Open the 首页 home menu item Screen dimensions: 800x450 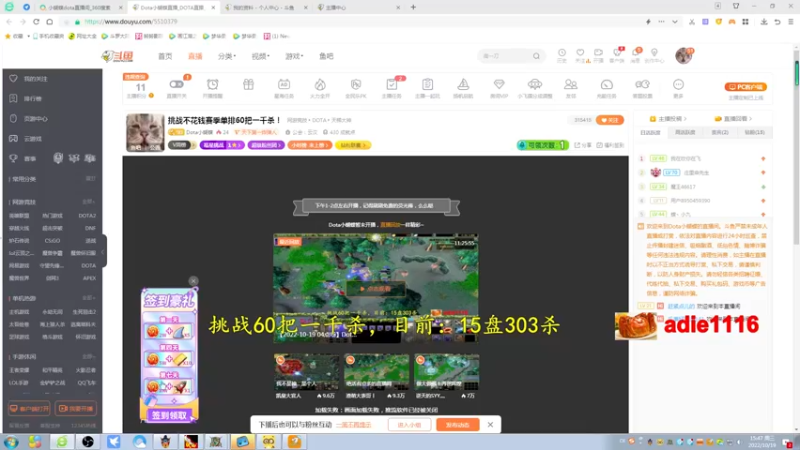coord(165,56)
